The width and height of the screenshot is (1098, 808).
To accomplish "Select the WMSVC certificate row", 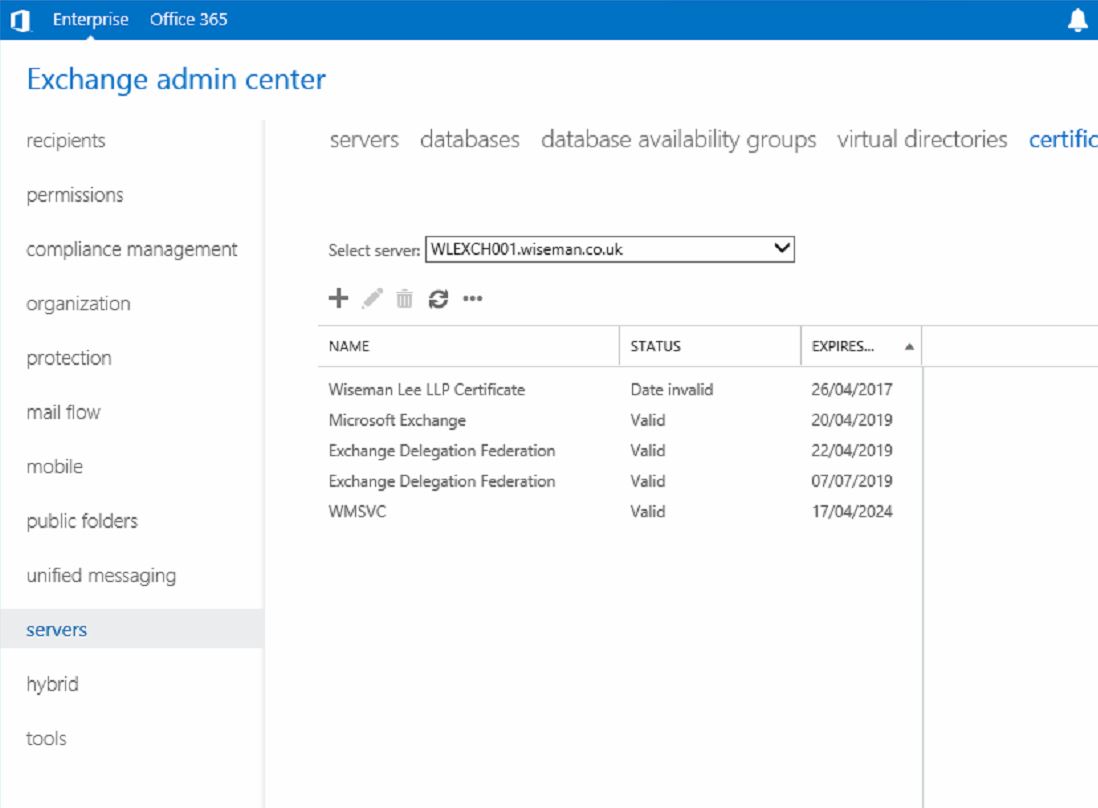I will pos(357,511).
